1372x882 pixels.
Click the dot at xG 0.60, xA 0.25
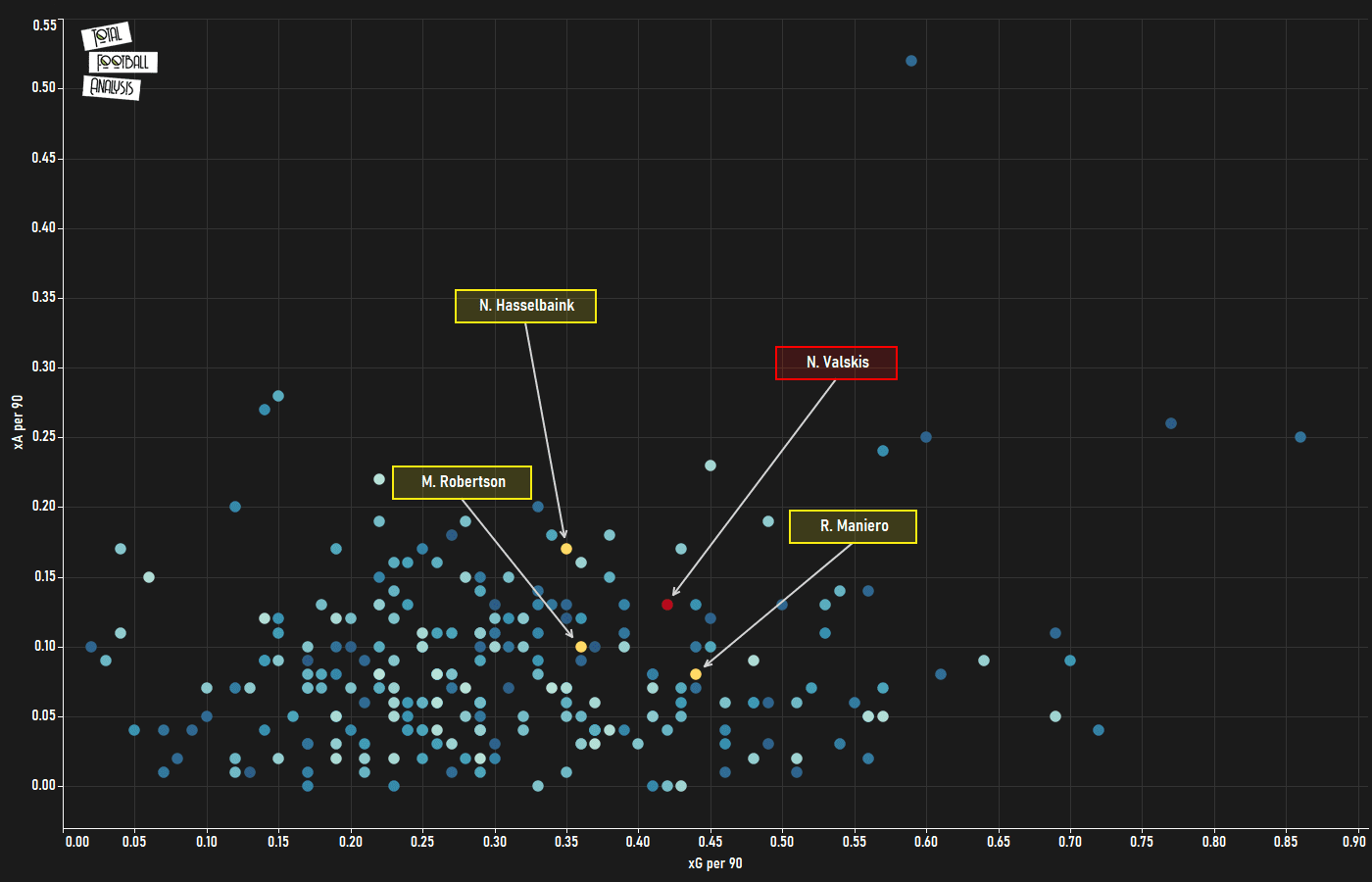point(926,437)
